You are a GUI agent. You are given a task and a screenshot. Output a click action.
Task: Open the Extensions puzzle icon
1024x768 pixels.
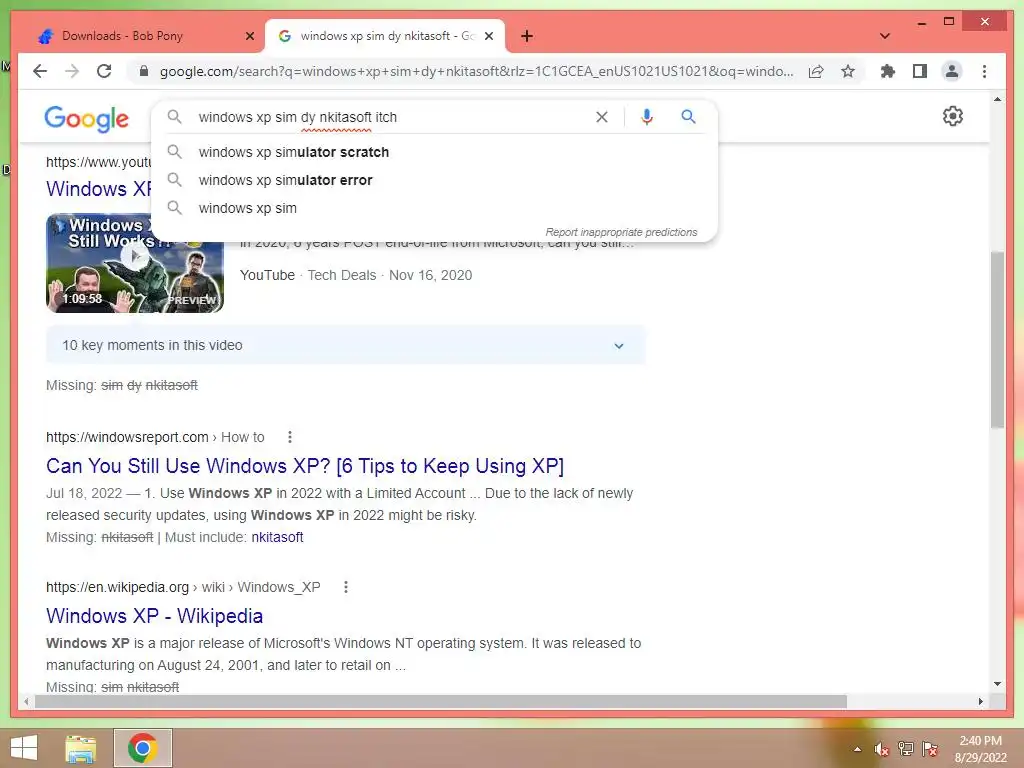[888, 71]
